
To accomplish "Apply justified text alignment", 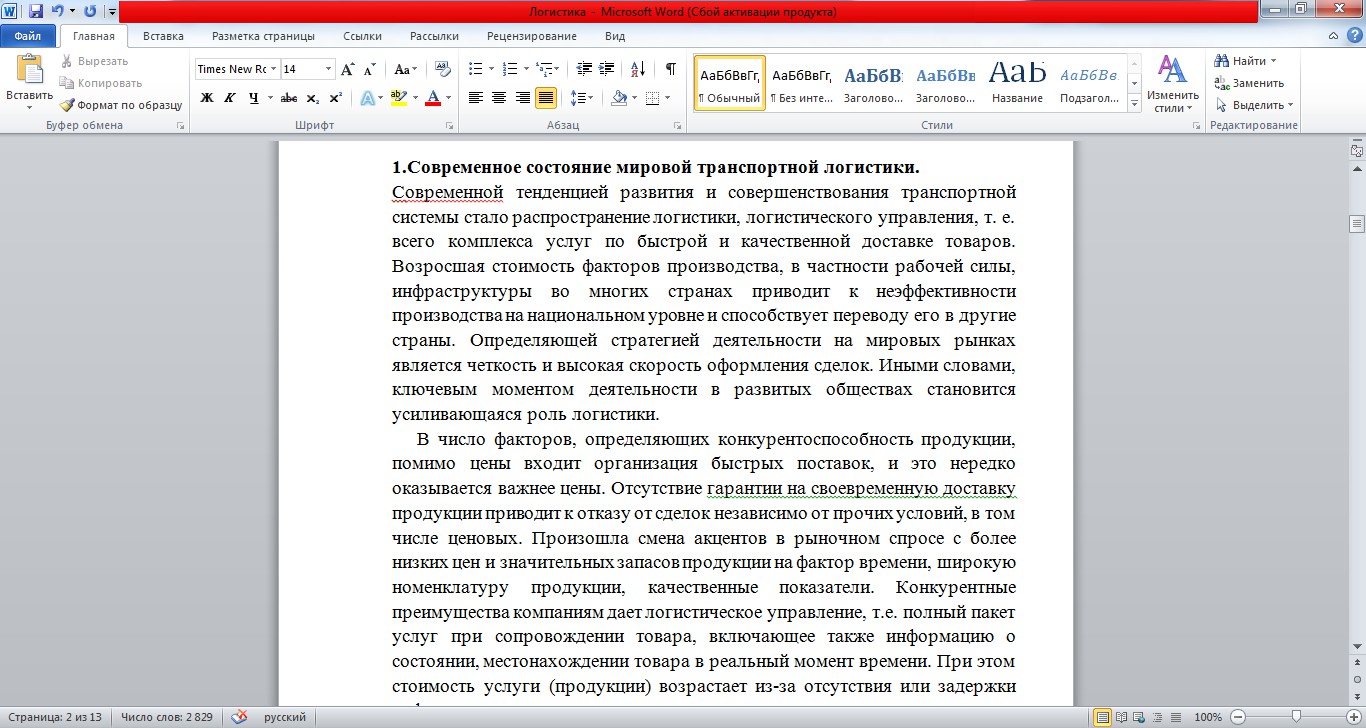I will pyautogui.click(x=546, y=98).
